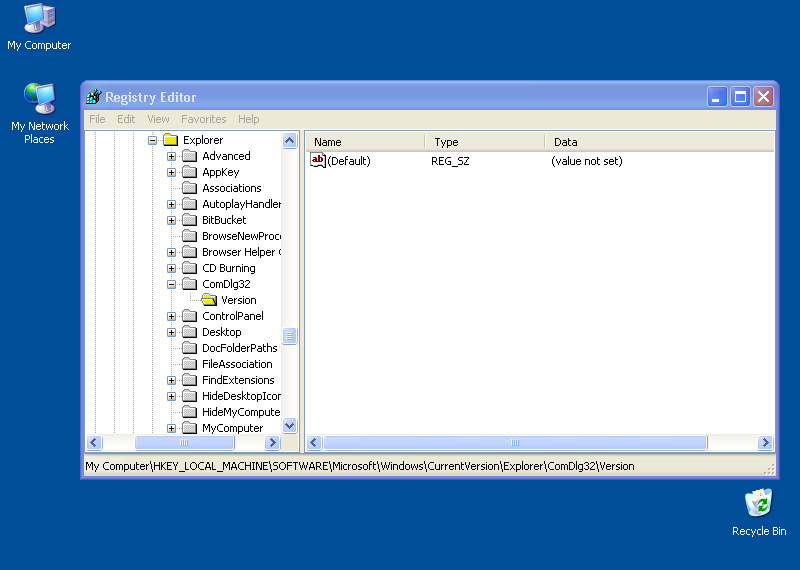Image resolution: width=800 pixels, height=570 pixels.
Task: Expand the Advanced key
Action: coord(171,156)
